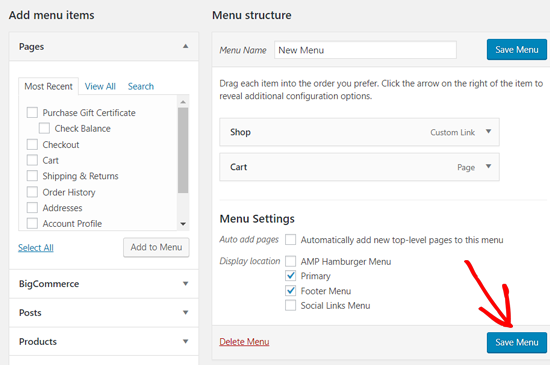Collapse the Pages panel arrow
550x365 pixels.
pos(186,46)
